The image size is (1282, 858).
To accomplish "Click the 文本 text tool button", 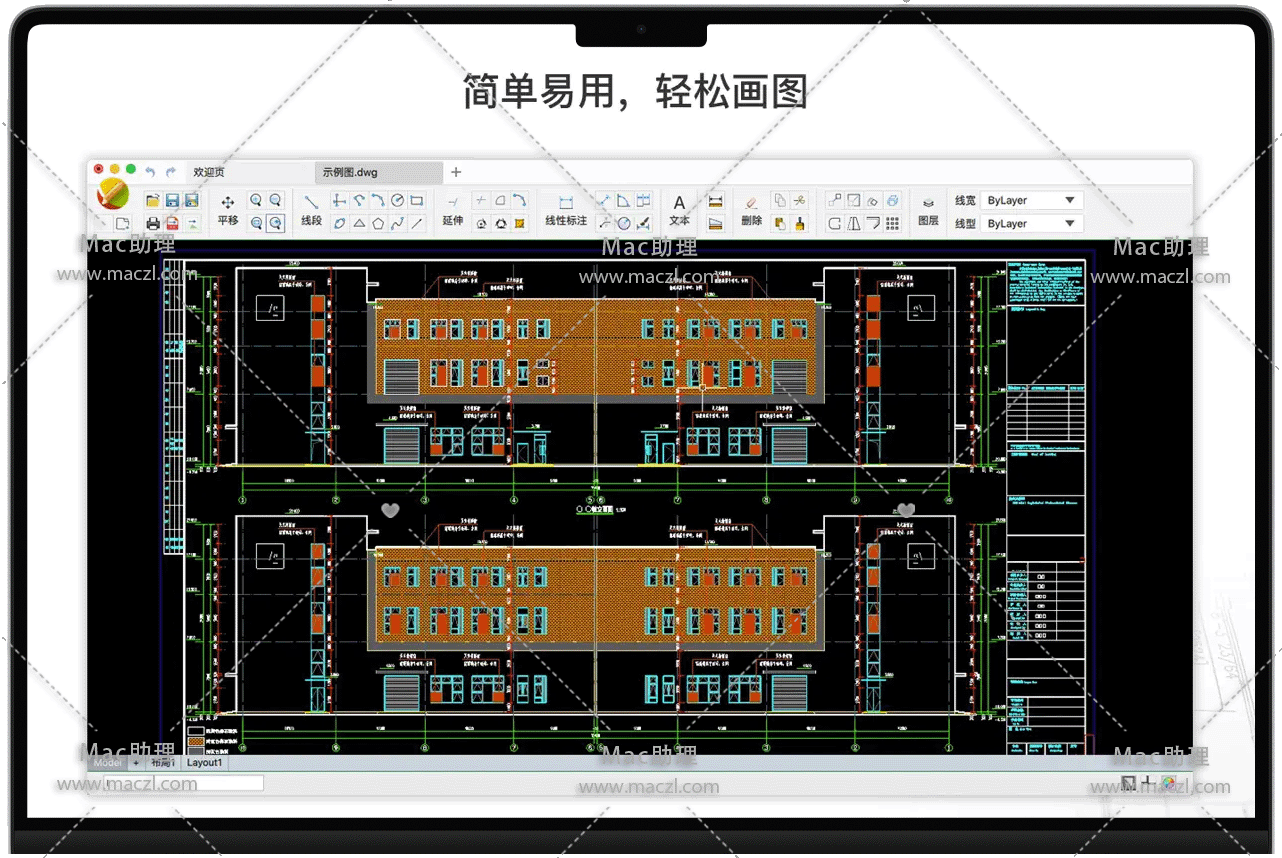I will (x=679, y=211).
